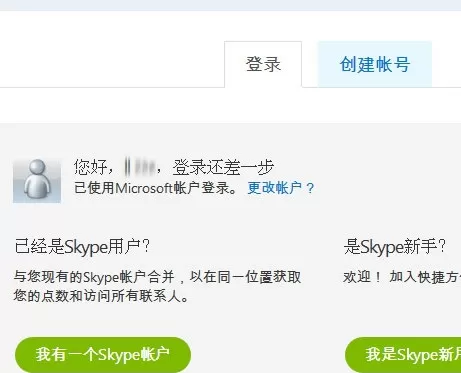Click the pale blue bar at page top
Screen dimensions: 461x373
(x=230, y=5)
